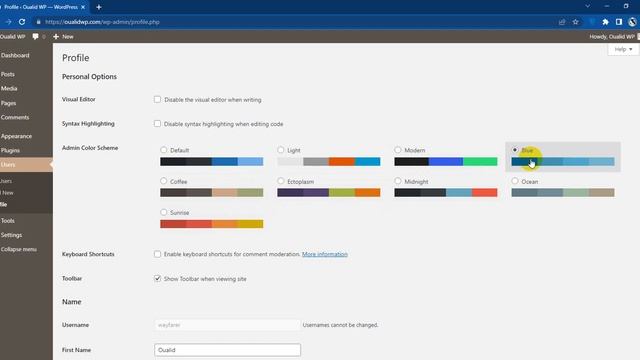
Task: Open the Media menu
Action: (x=9, y=89)
